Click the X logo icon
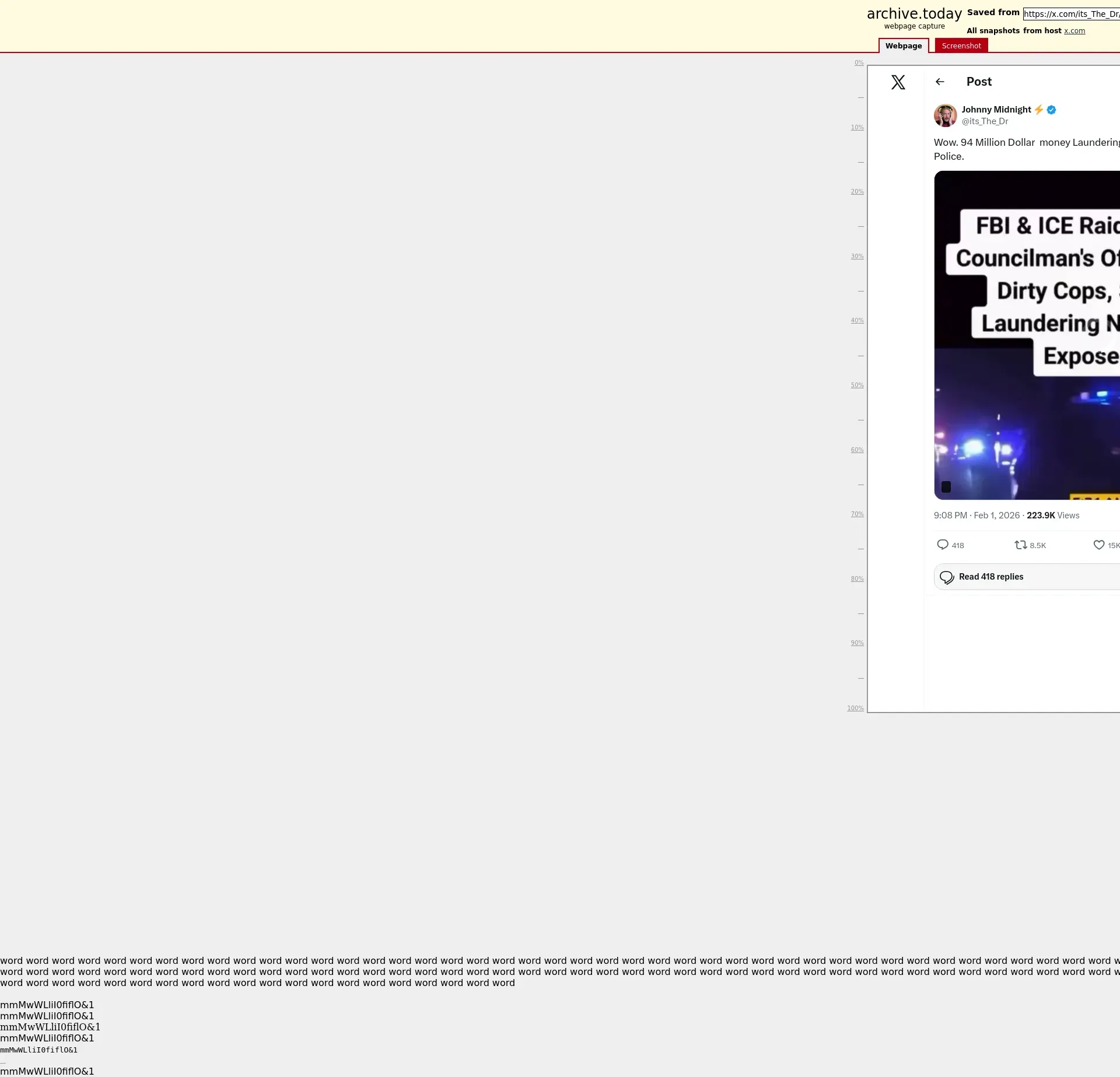 pos(898,82)
